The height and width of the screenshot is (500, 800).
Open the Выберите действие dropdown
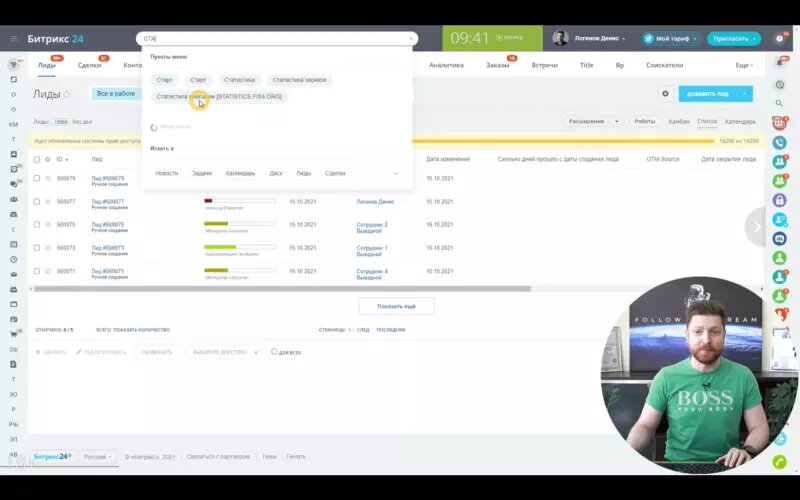pos(225,352)
